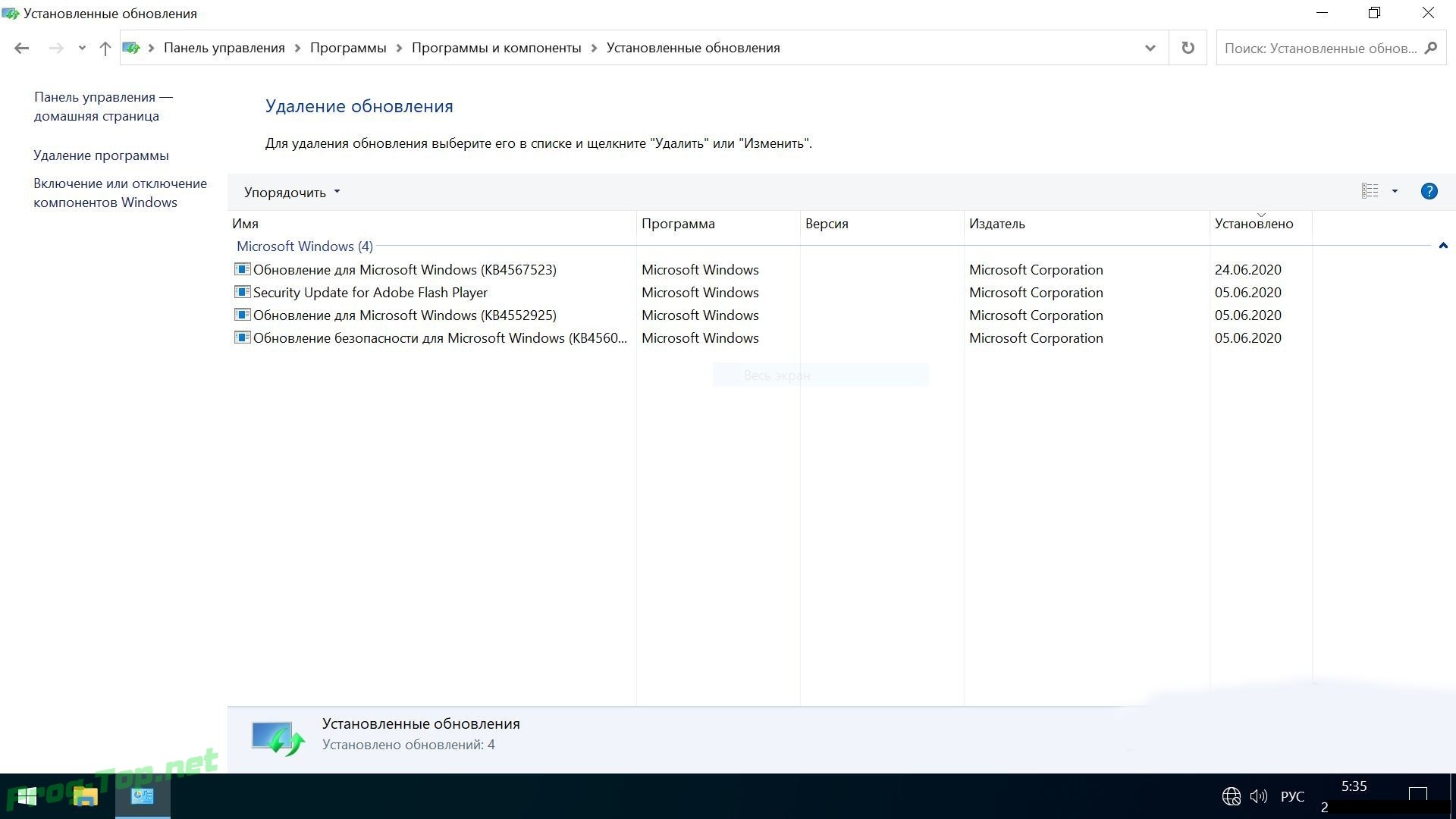Expand chevron after 'Панель управления' breadcrumb
Viewport: 1456px width, 819px height.
[x=297, y=48]
